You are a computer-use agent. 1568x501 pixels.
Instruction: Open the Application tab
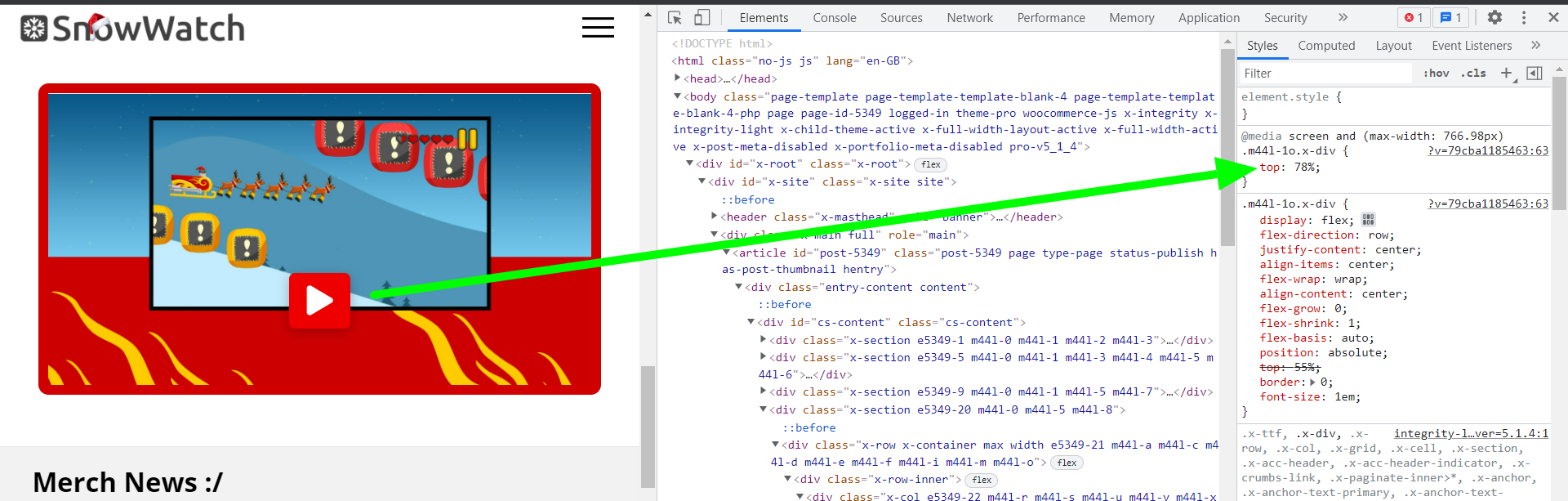click(x=1209, y=18)
